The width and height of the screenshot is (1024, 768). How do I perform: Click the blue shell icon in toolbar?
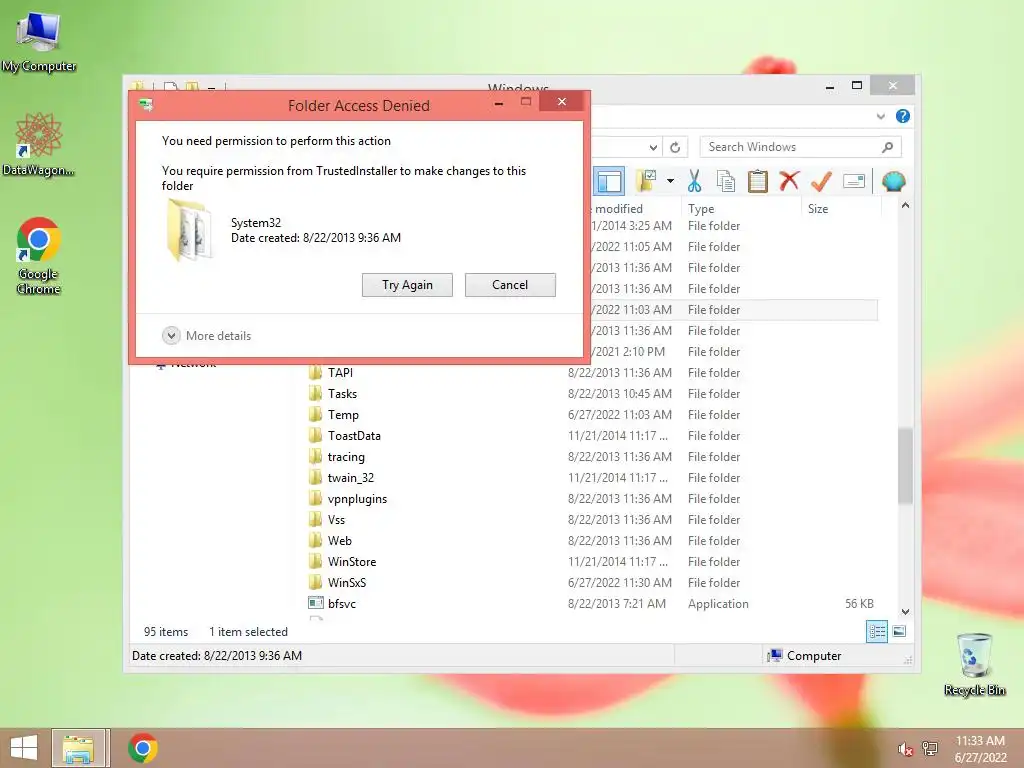[x=893, y=181]
